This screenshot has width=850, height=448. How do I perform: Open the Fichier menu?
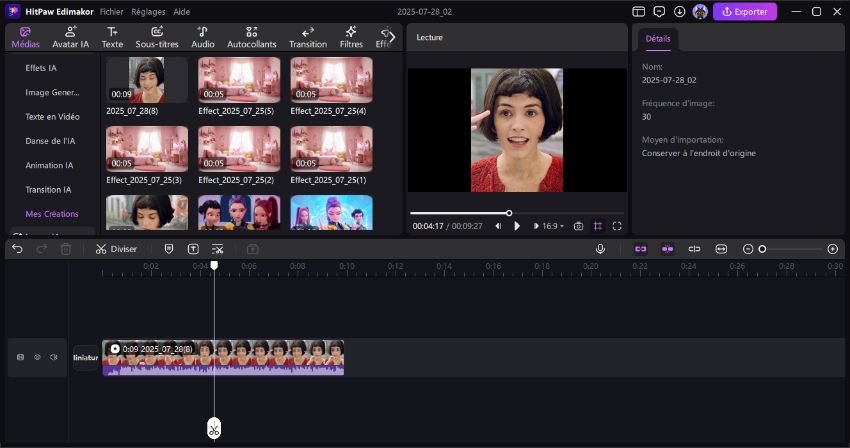112,12
